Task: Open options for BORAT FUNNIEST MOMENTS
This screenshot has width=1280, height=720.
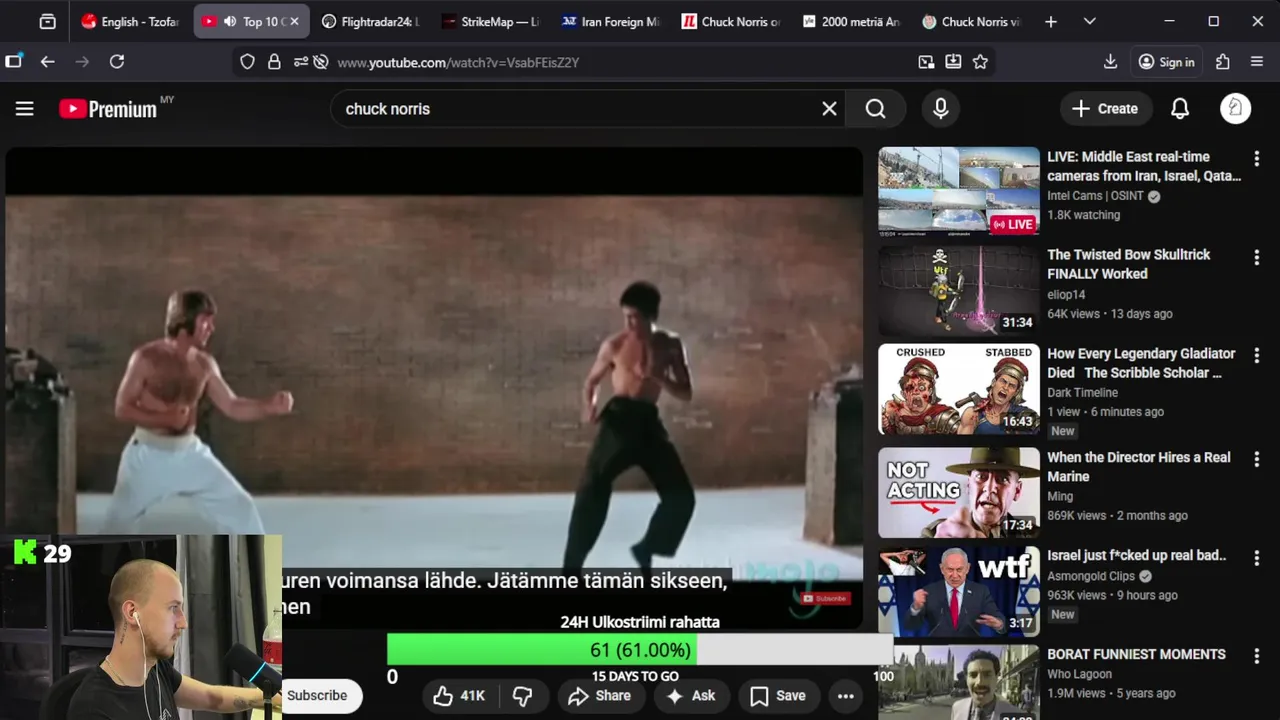Action: pos(1257,656)
